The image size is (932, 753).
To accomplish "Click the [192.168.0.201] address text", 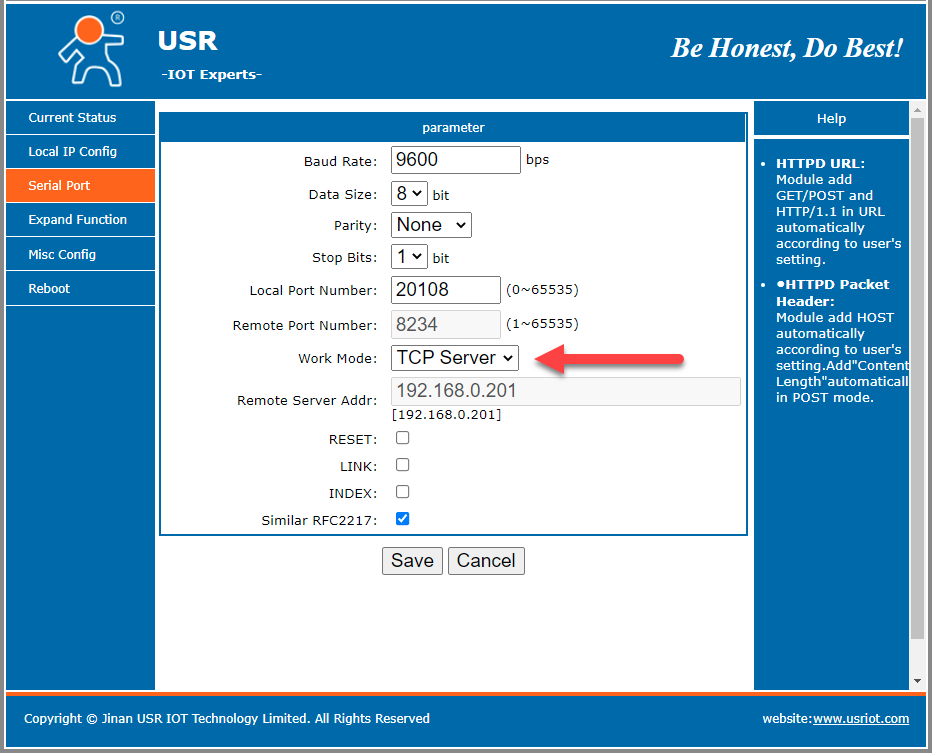I will pos(446,415).
